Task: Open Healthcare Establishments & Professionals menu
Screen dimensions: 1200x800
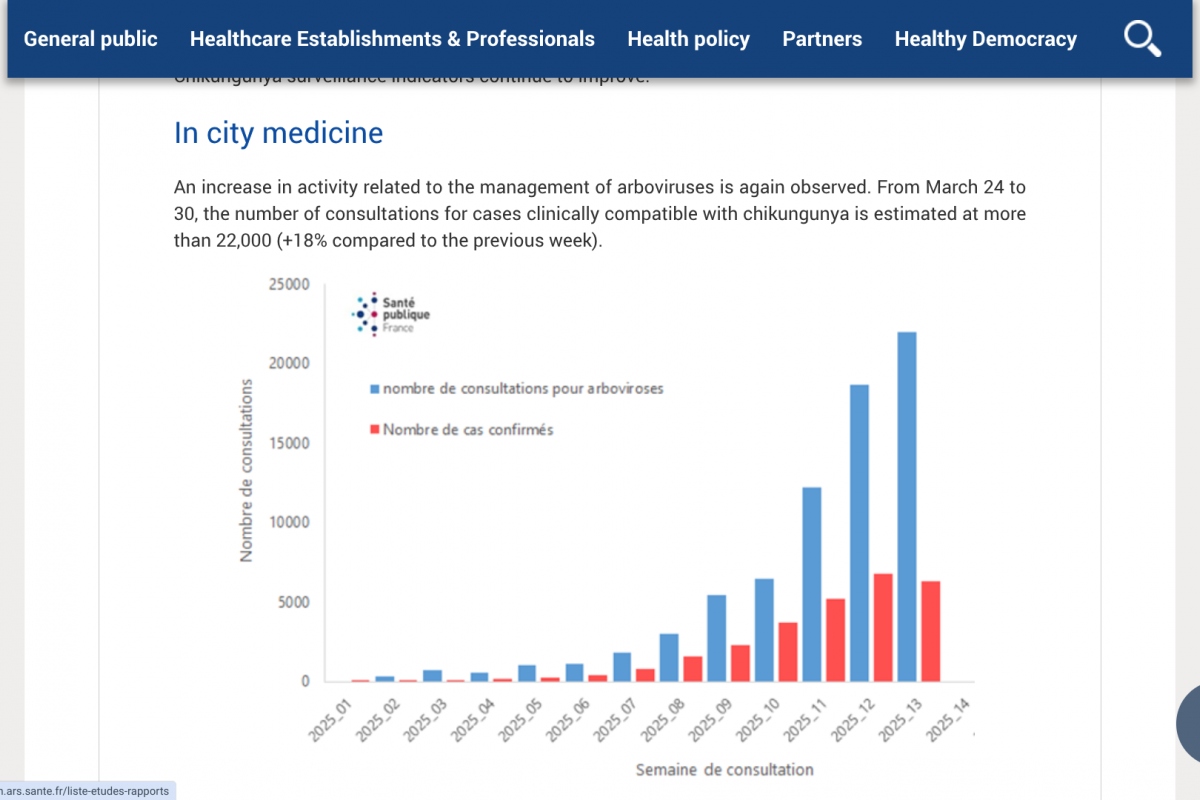Action: pos(392,39)
